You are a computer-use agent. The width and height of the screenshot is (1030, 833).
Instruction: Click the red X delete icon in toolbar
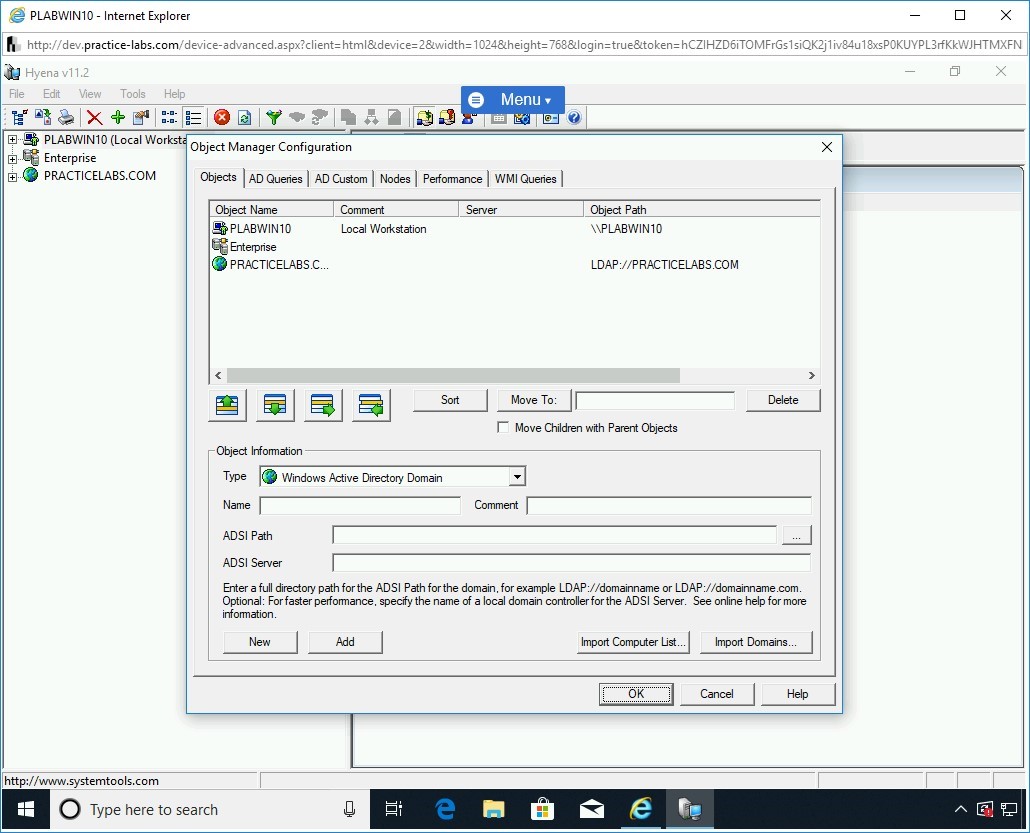pyautogui.click(x=94, y=118)
